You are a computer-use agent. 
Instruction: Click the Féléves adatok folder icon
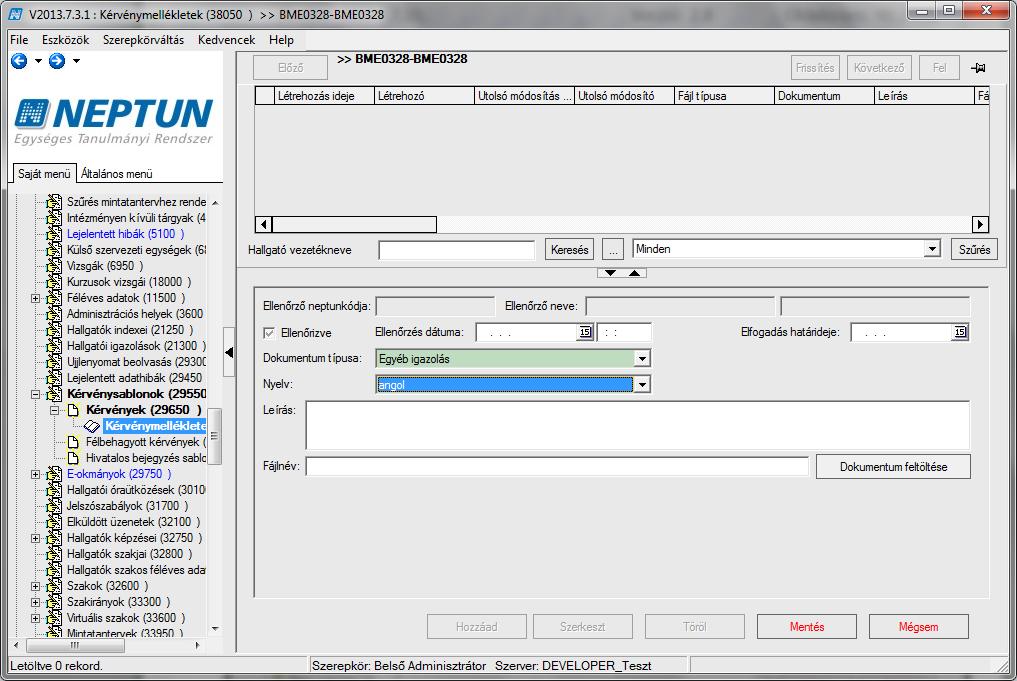(54, 298)
